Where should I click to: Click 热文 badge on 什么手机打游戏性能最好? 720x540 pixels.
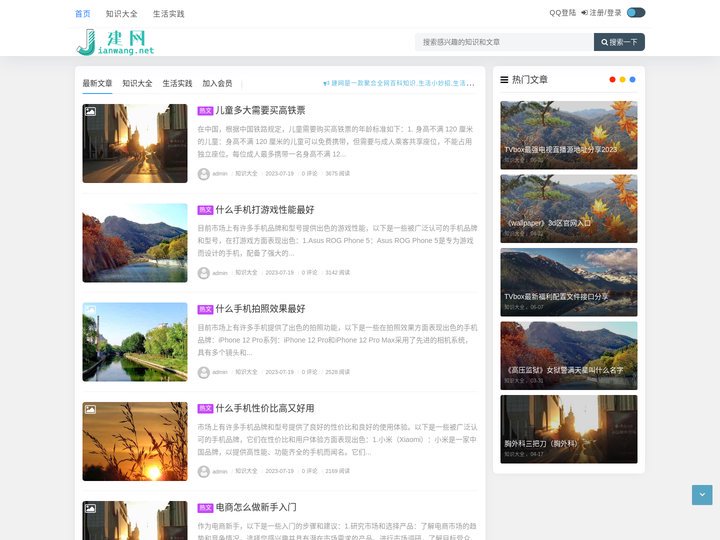(x=205, y=210)
